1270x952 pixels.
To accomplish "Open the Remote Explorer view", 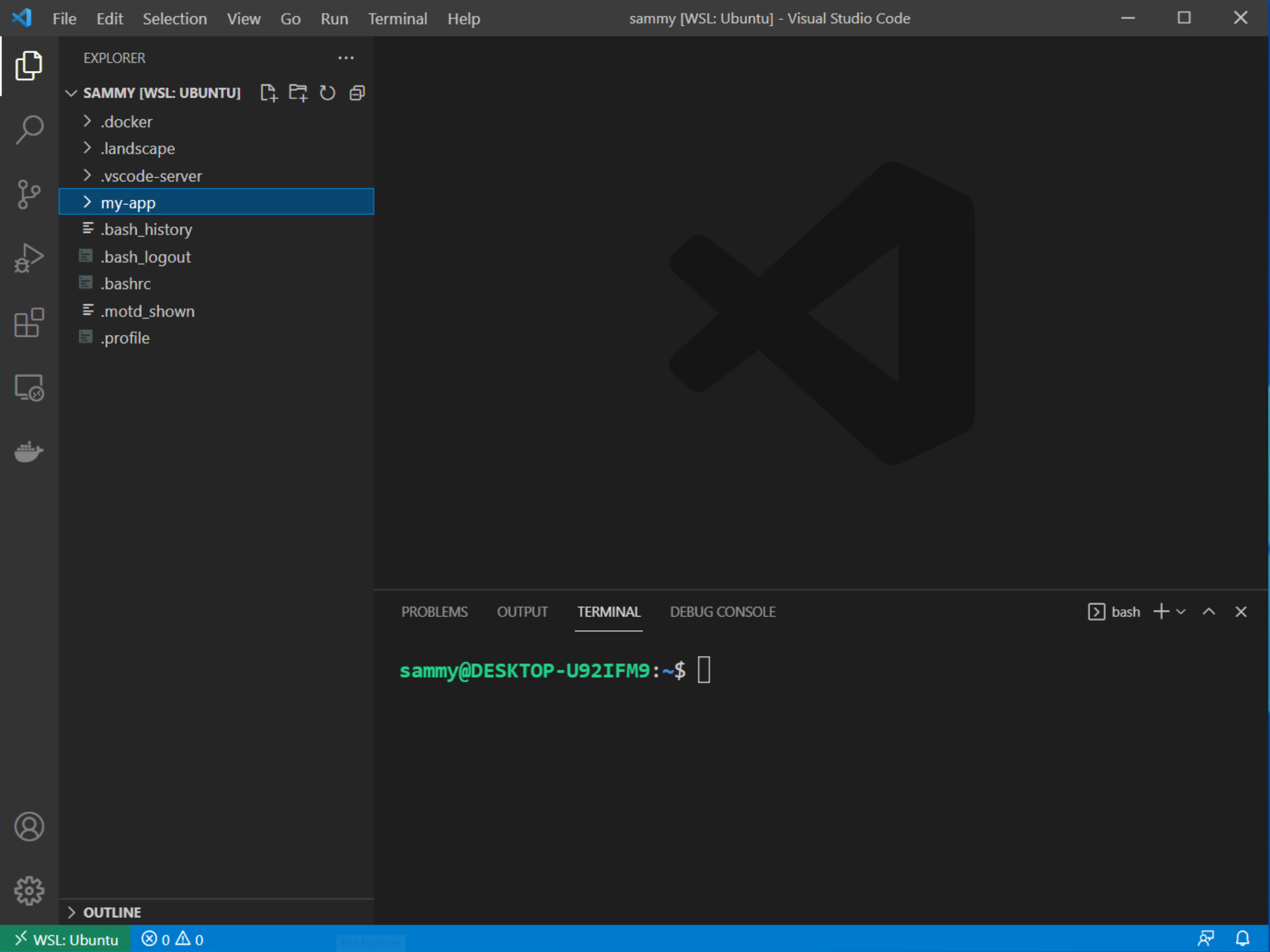I will (29, 387).
